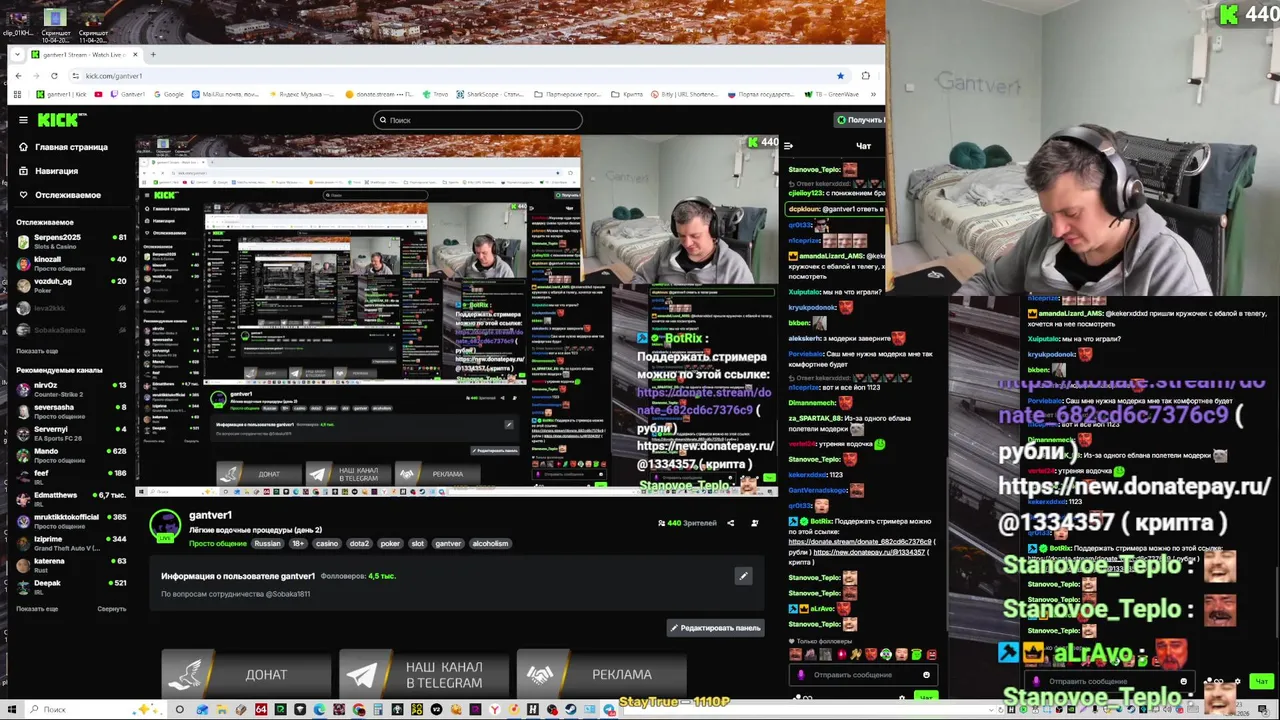
Task: Focus the Поиск search field on Kick
Action: (478, 120)
